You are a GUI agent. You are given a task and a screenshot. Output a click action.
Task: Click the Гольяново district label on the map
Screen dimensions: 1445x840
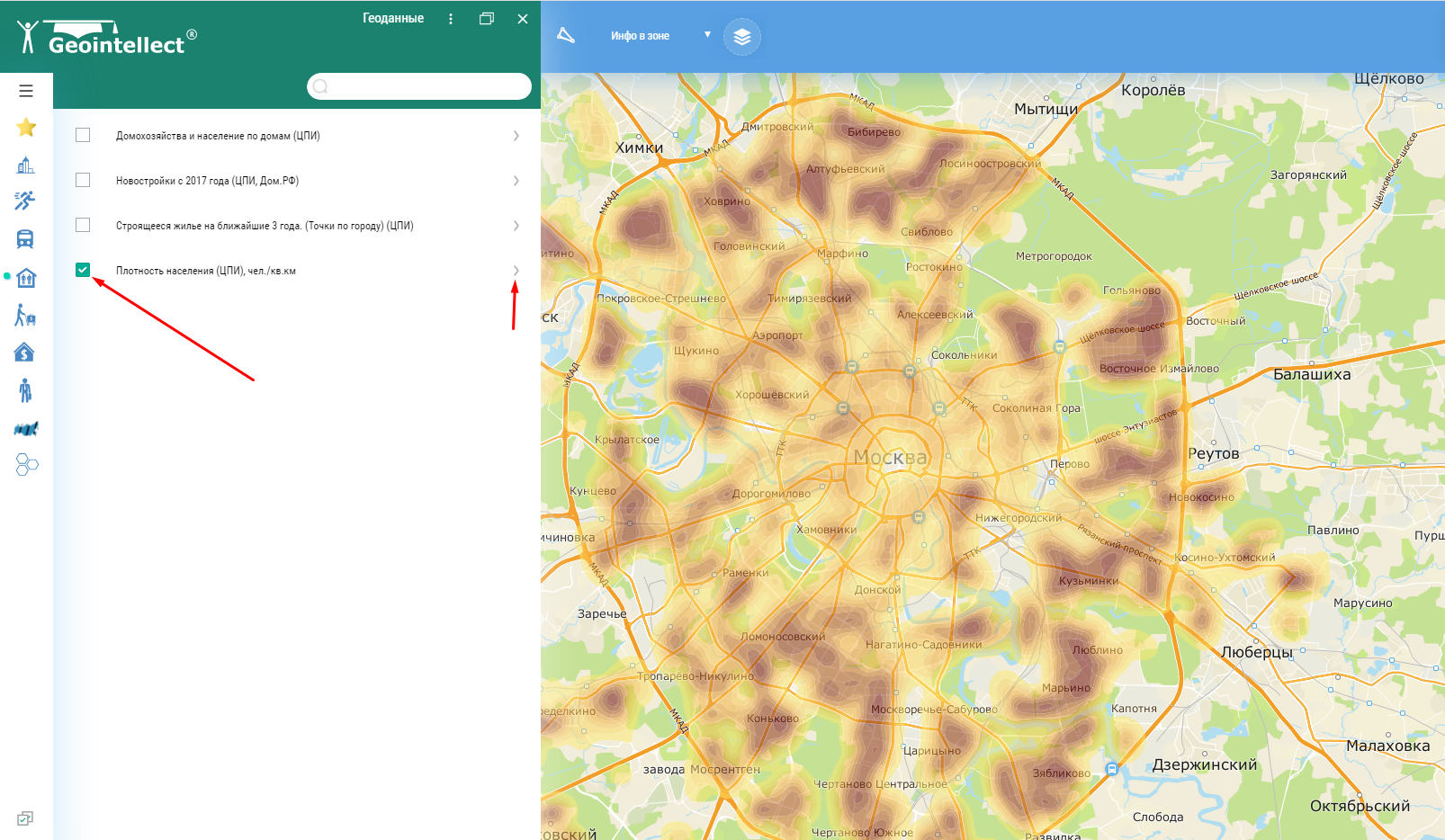point(1131,290)
